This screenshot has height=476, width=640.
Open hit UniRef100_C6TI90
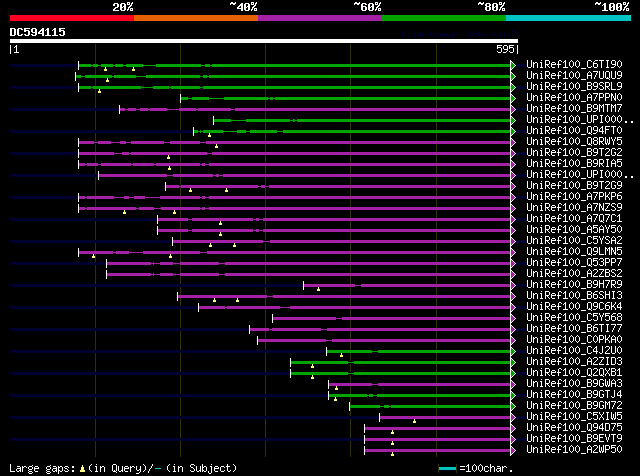[x=574, y=65]
